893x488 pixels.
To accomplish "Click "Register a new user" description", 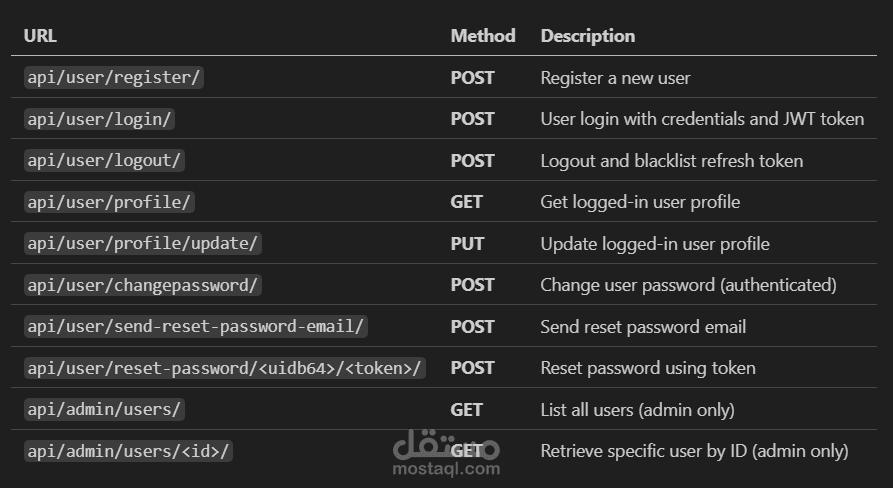I will point(615,78).
